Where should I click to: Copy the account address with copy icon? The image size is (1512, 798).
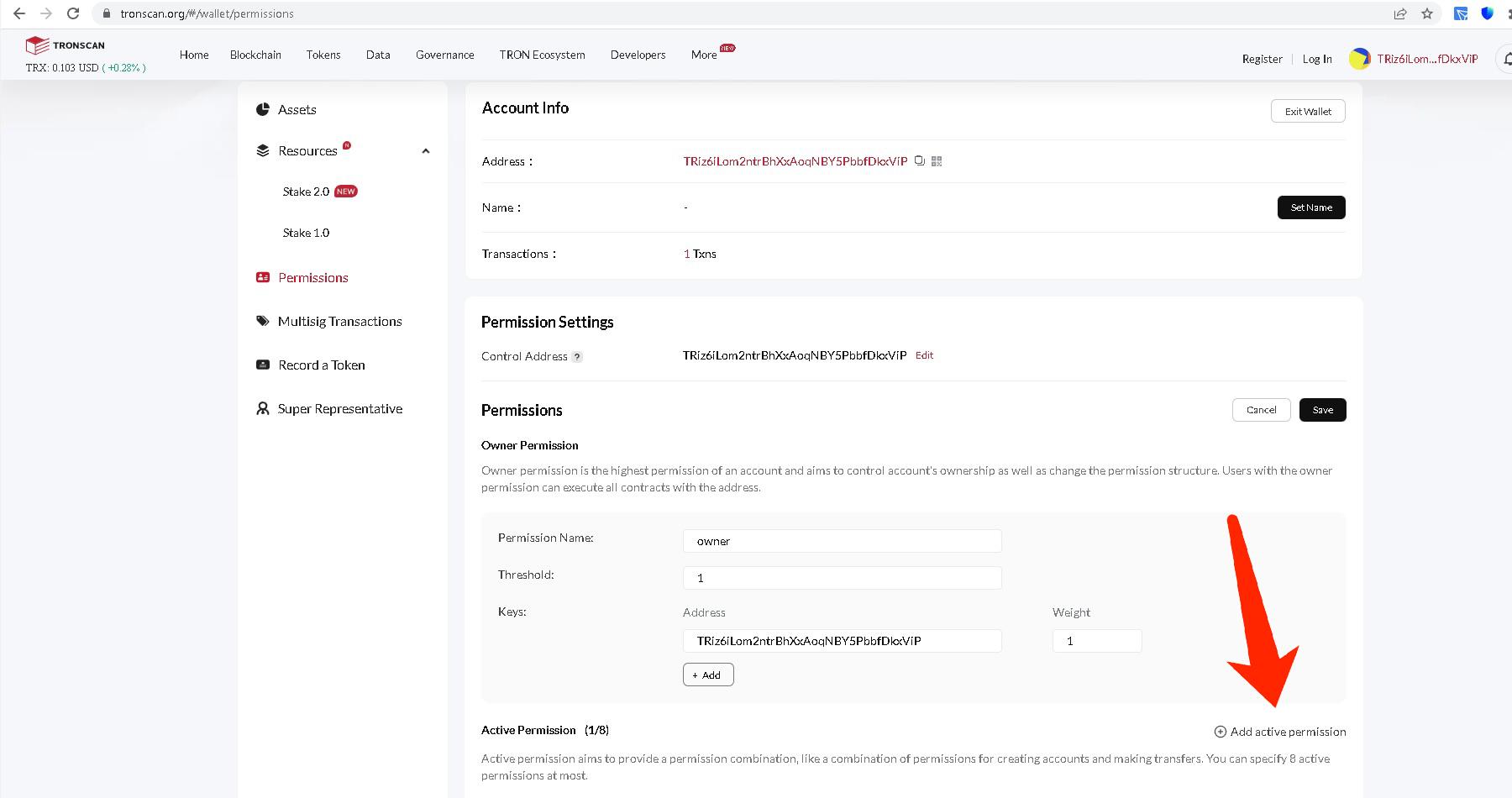tap(920, 160)
